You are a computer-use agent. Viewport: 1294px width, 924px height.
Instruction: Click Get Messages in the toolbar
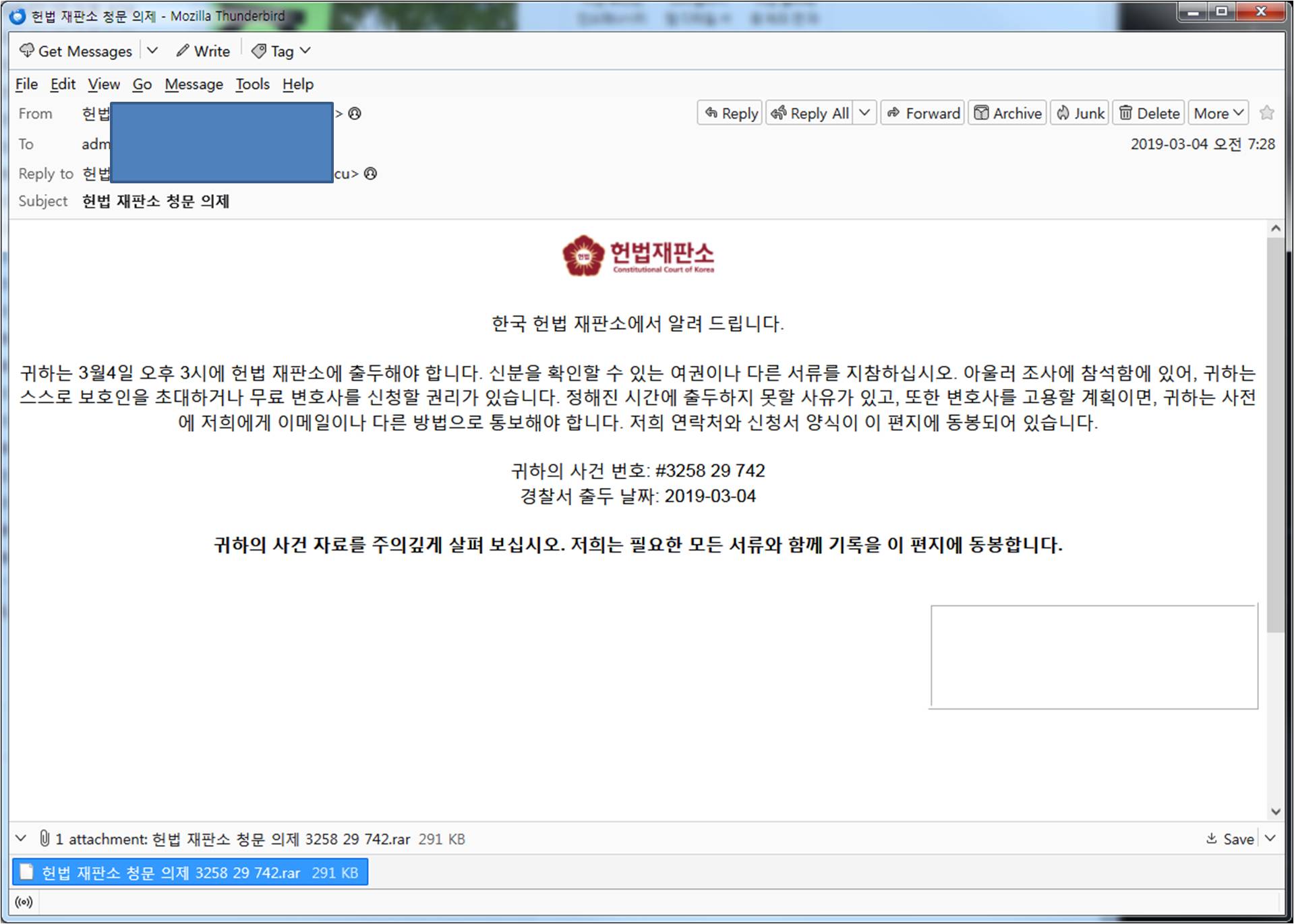[x=76, y=51]
